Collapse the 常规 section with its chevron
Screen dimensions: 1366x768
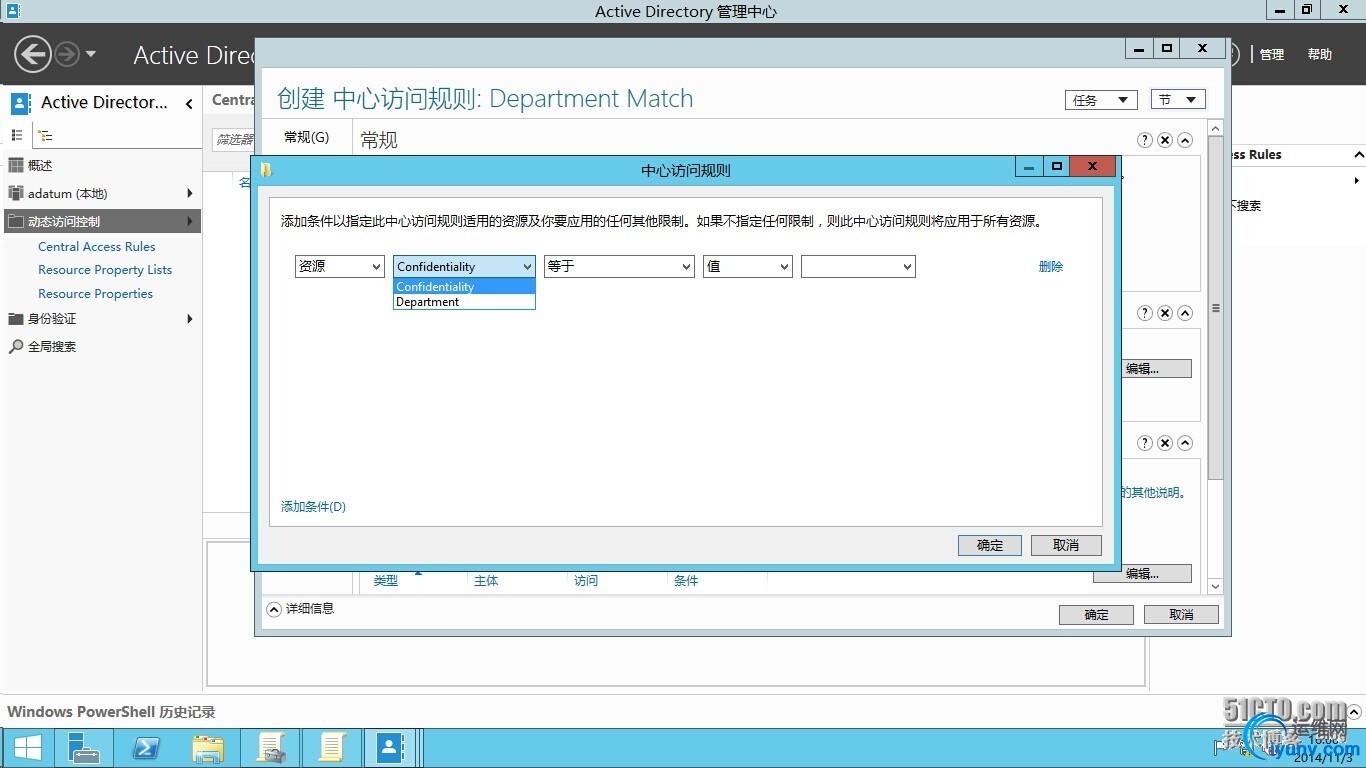[1185, 140]
